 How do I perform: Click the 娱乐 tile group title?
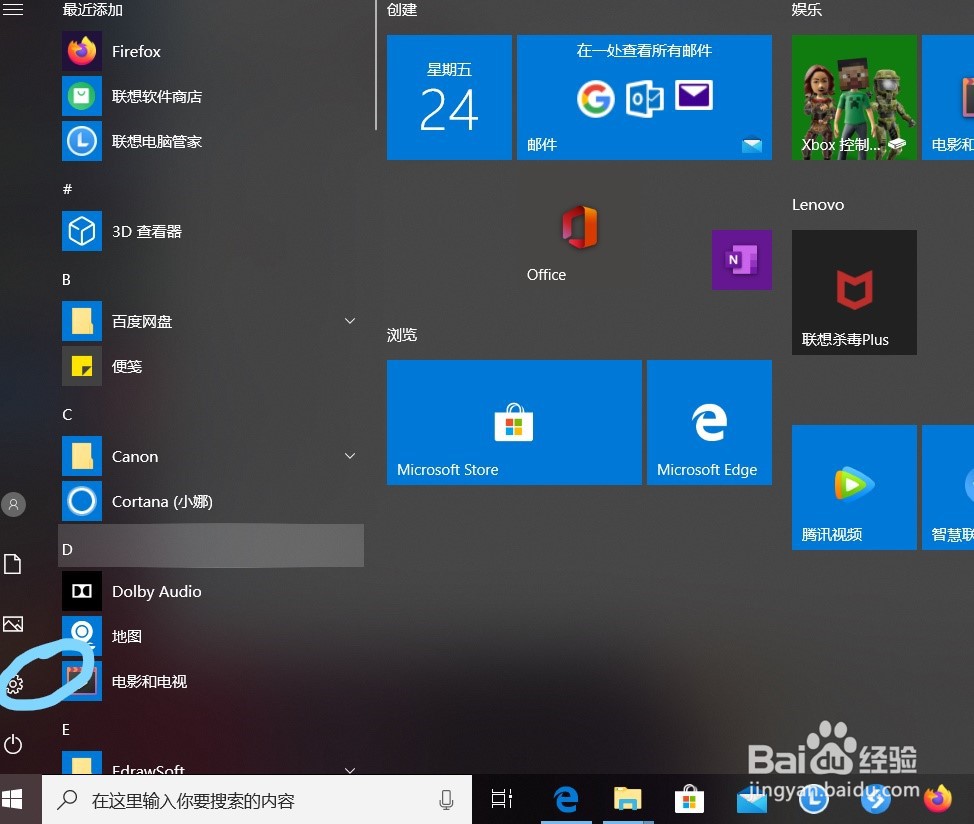tap(807, 9)
